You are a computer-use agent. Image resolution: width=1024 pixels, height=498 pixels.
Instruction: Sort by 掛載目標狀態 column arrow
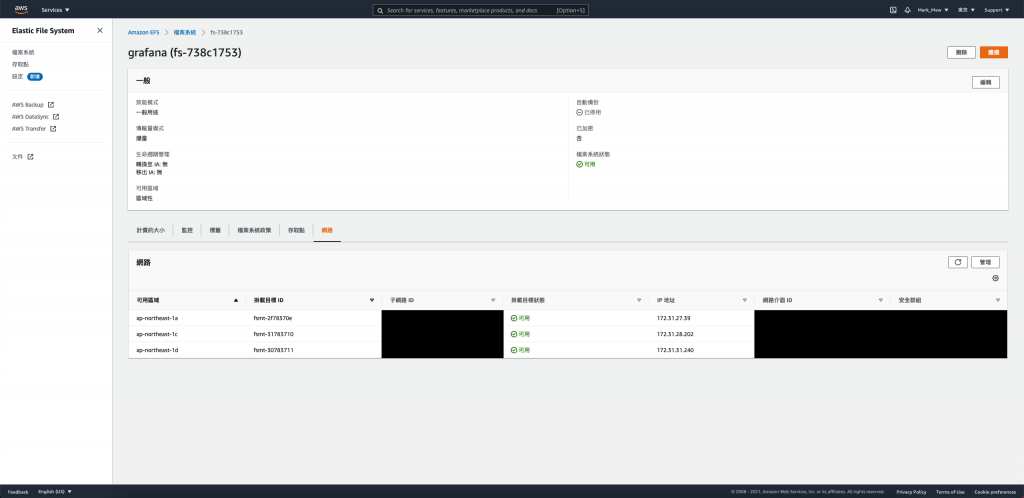tap(639, 300)
